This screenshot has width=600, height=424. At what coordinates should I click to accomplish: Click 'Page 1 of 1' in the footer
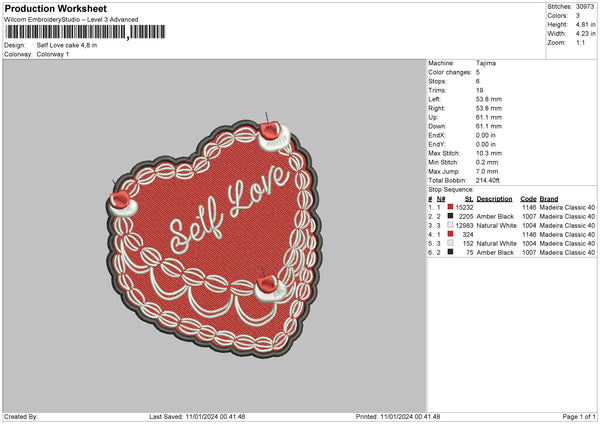coord(579,416)
